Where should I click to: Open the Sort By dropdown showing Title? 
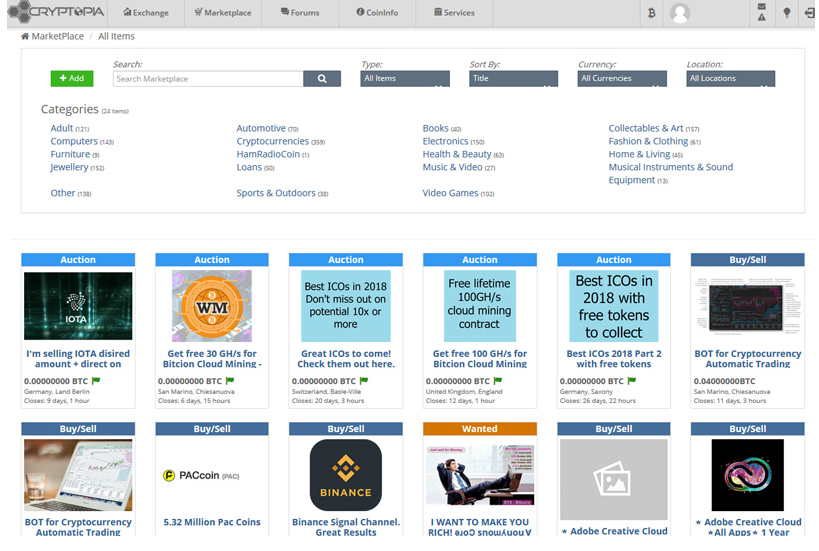point(513,78)
